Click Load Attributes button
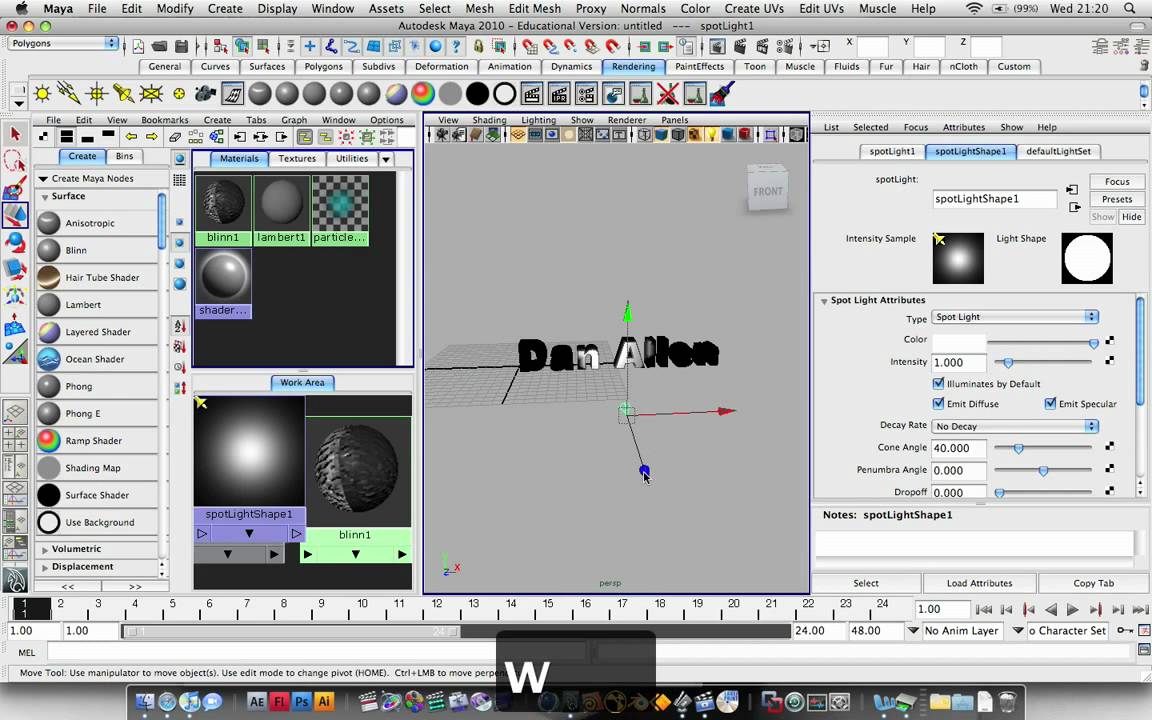The height and width of the screenshot is (720, 1152). coord(979,583)
